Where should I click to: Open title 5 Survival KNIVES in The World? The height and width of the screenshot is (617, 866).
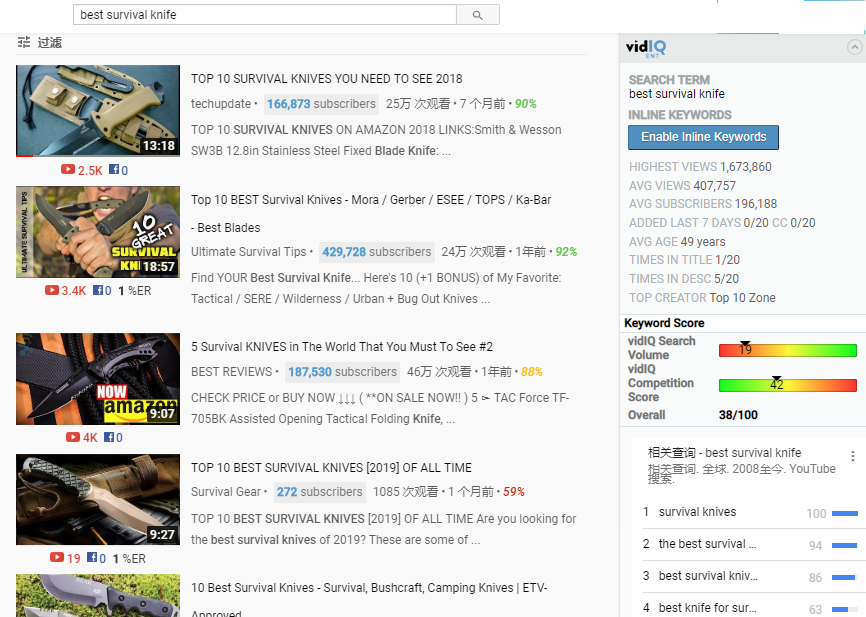(x=342, y=347)
